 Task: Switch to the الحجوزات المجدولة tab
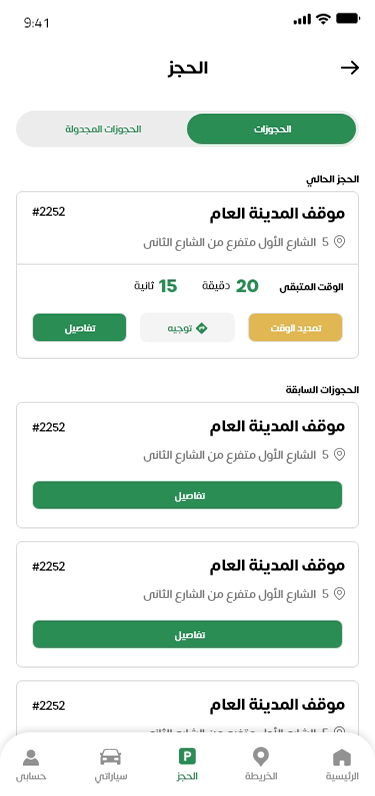103,129
